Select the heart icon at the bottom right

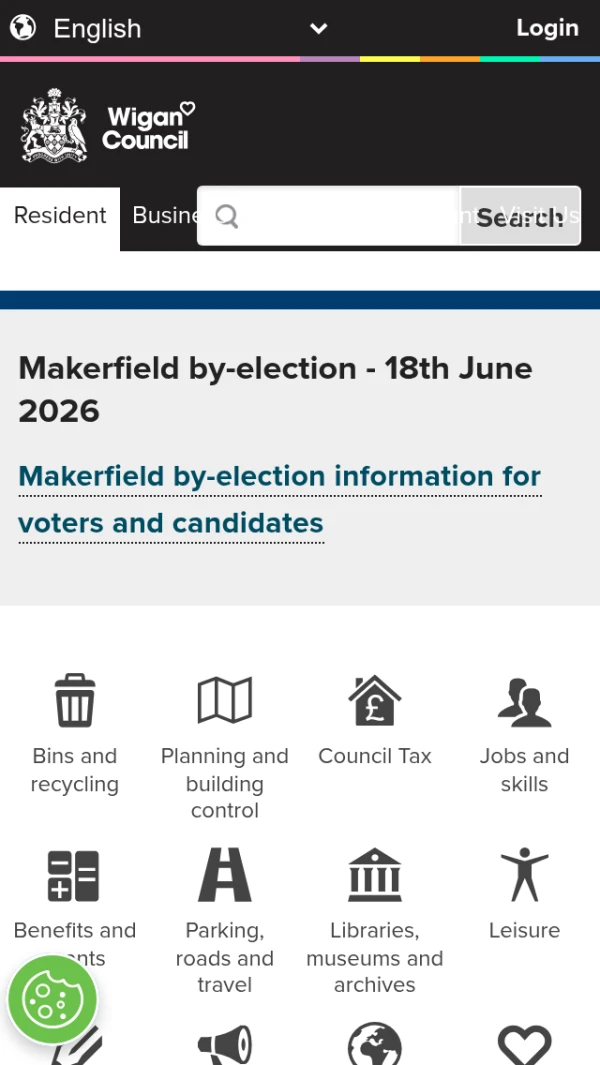524,1045
